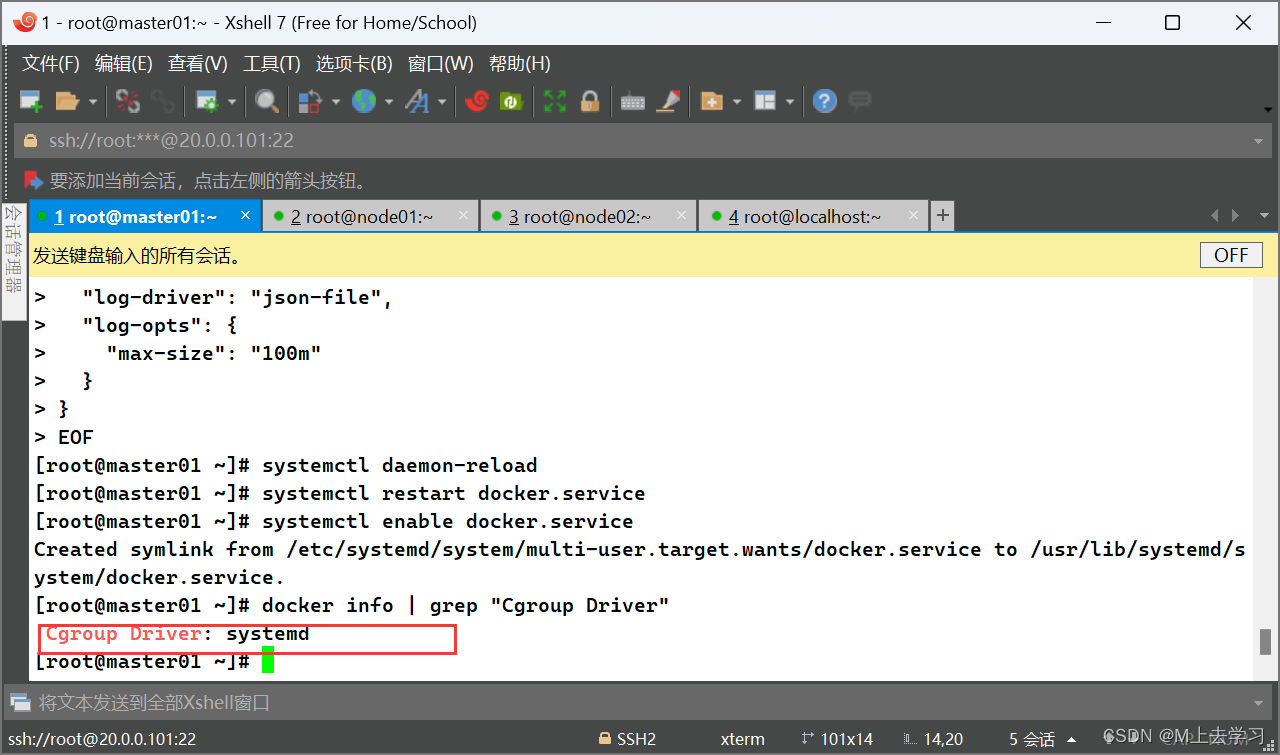Toggle the OFF send-to-all-sessions button
The image size is (1280, 755).
pos(1231,255)
